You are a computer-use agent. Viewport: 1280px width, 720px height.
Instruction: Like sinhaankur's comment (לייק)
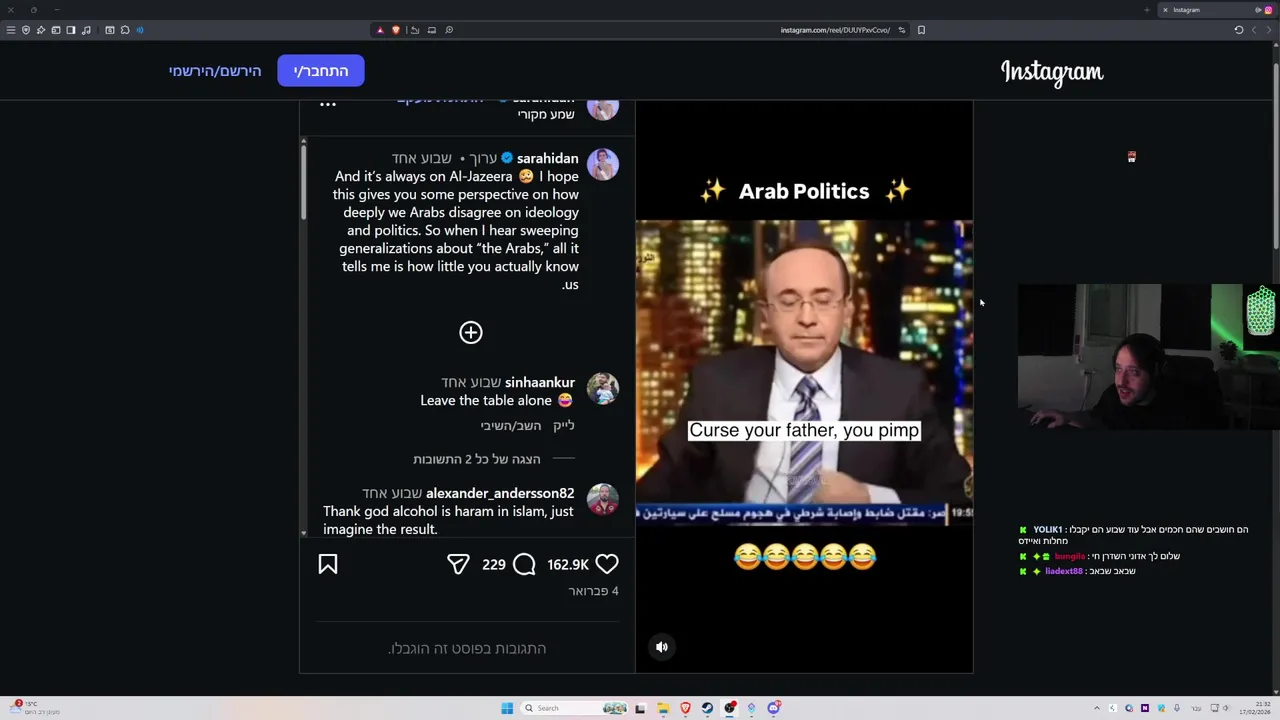(564, 425)
